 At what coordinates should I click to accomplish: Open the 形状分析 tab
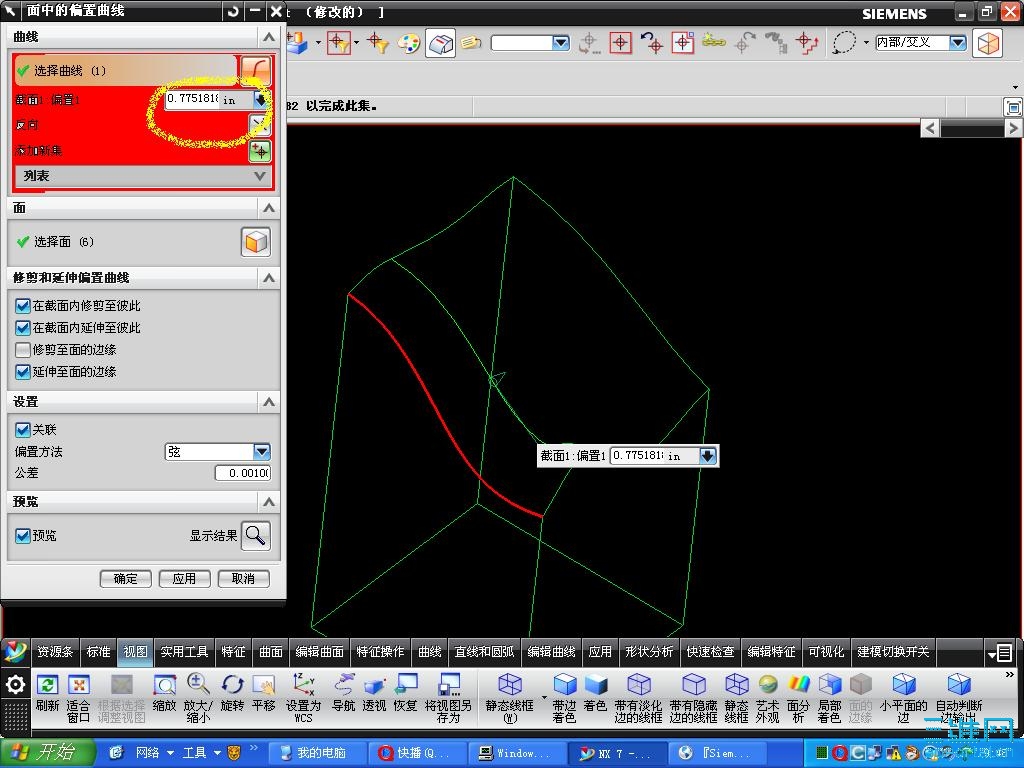click(x=649, y=652)
